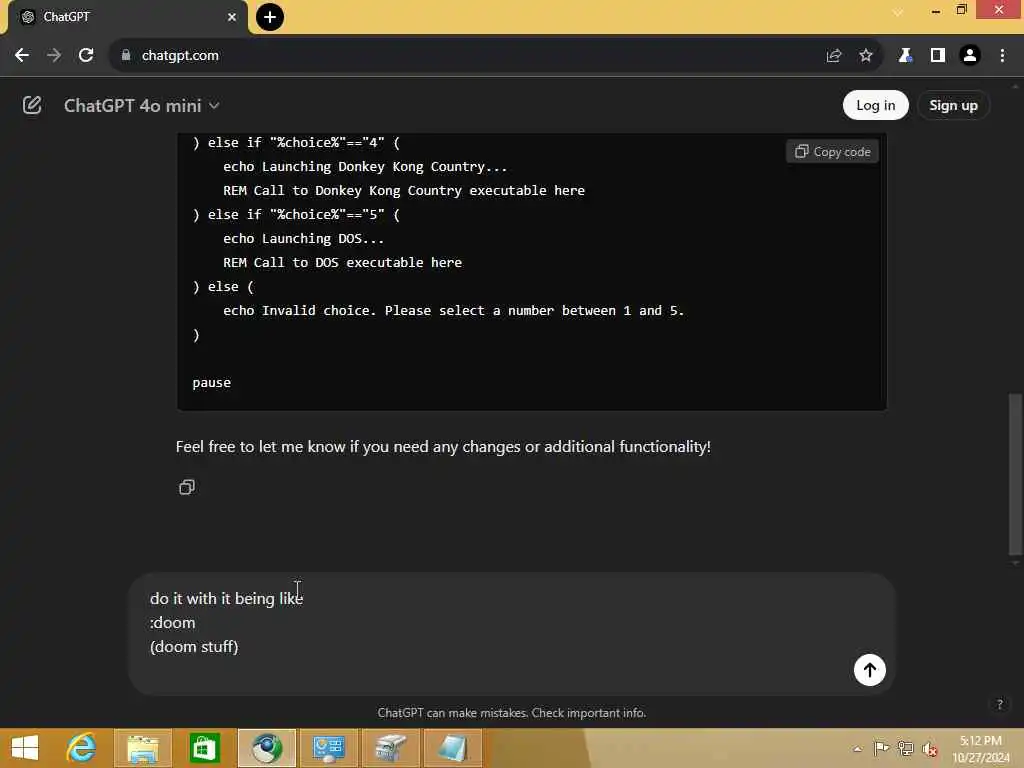
Task: Click the 'ChatGPT can make mistakes' notice
Action: tap(511, 712)
